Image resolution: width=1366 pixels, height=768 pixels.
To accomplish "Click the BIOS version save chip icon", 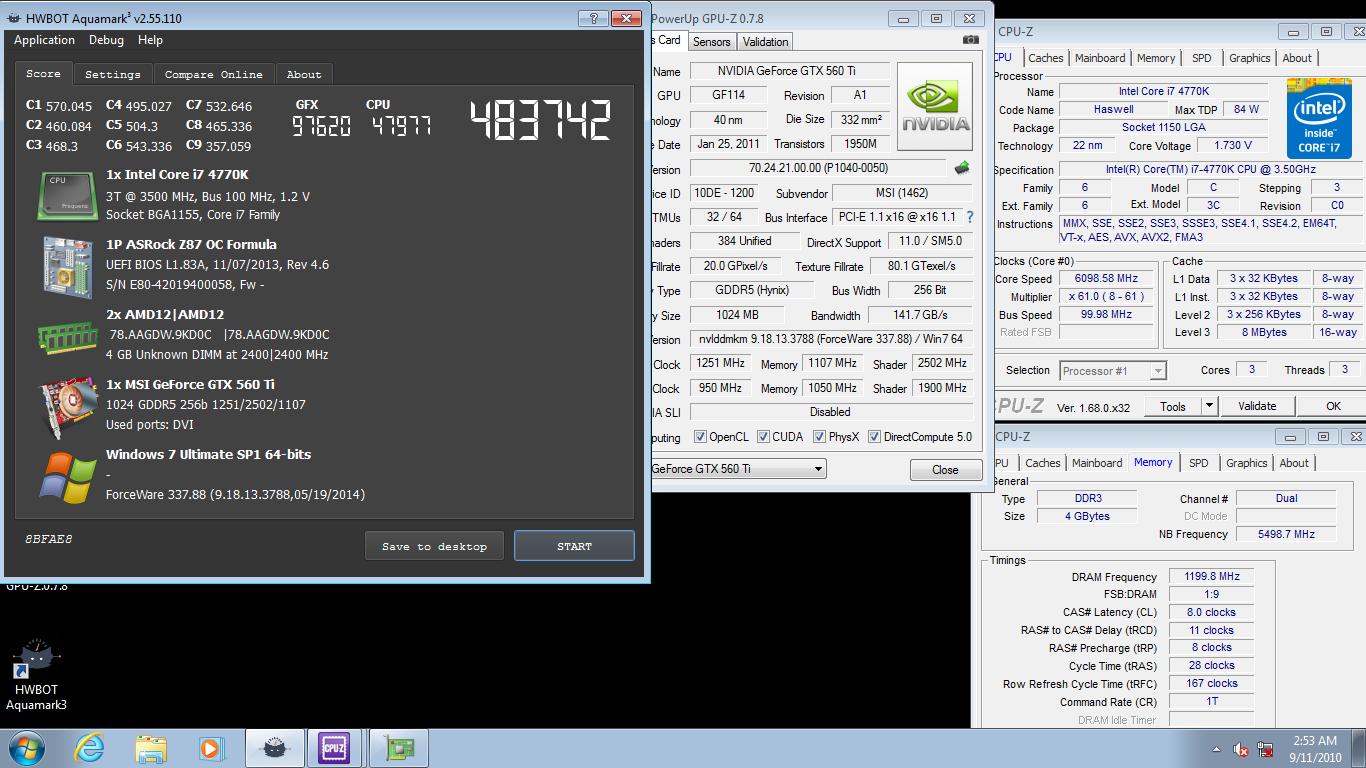I will (962, 168).
